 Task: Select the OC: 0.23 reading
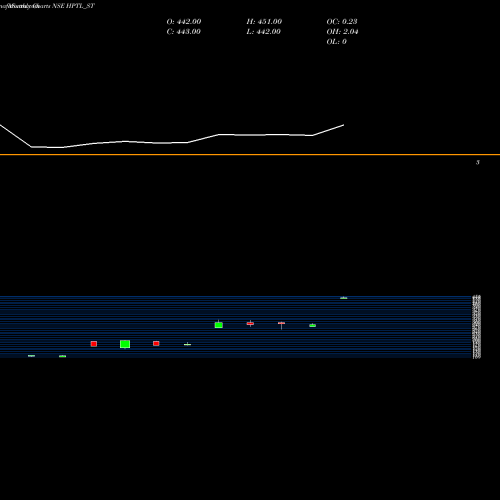coord(342,22)
